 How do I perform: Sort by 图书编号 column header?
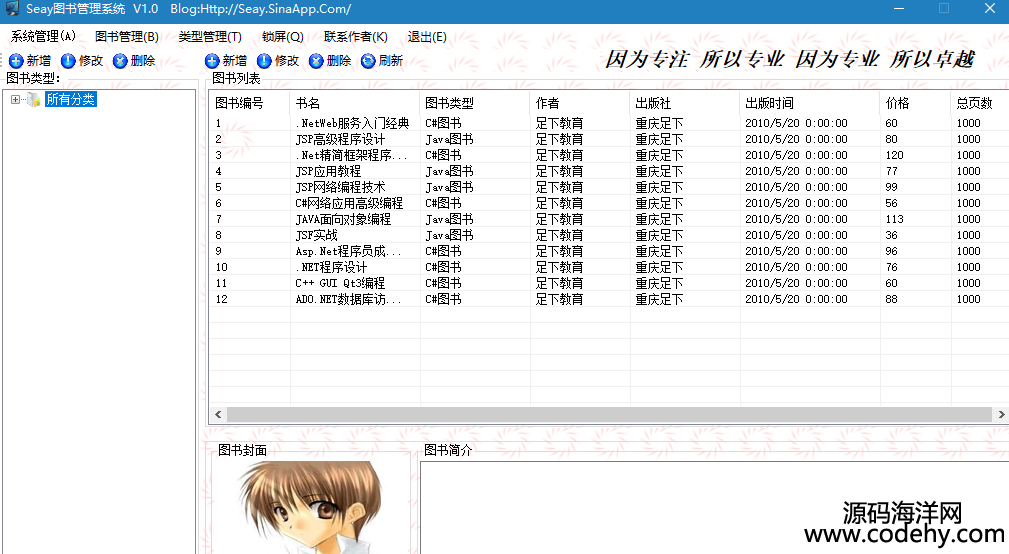click(250, 103)
